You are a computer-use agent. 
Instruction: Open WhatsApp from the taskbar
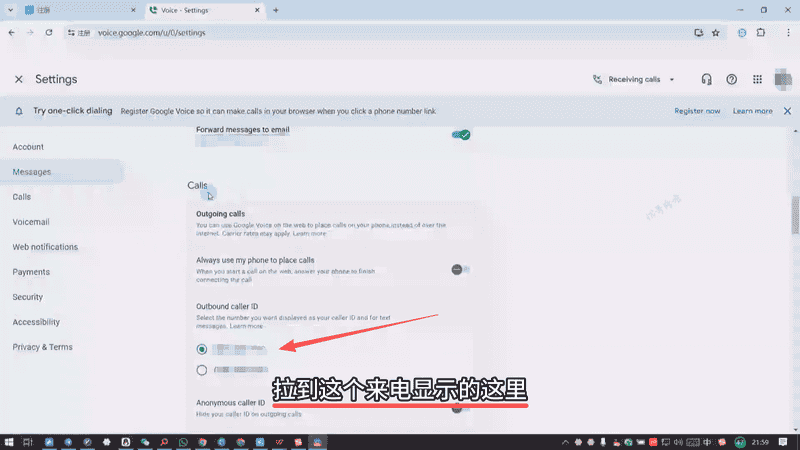[183, 442]
